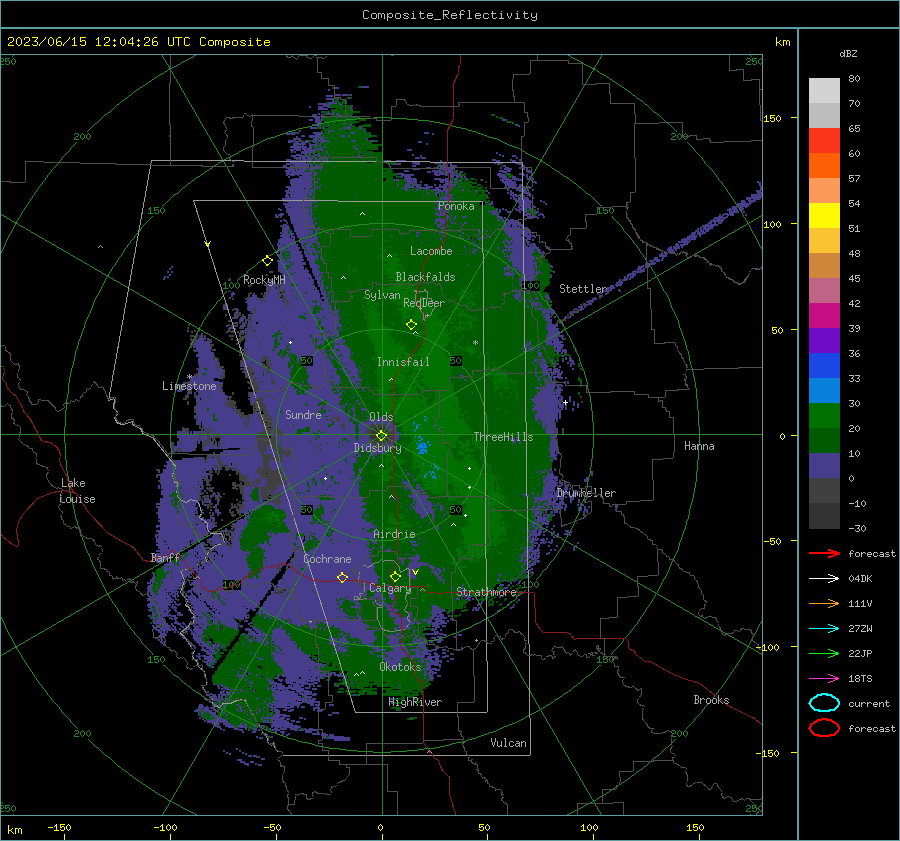The image size is (900, 841).
Task: Select the 51 dBZ yellow color swatch
Action: [824, 215]
